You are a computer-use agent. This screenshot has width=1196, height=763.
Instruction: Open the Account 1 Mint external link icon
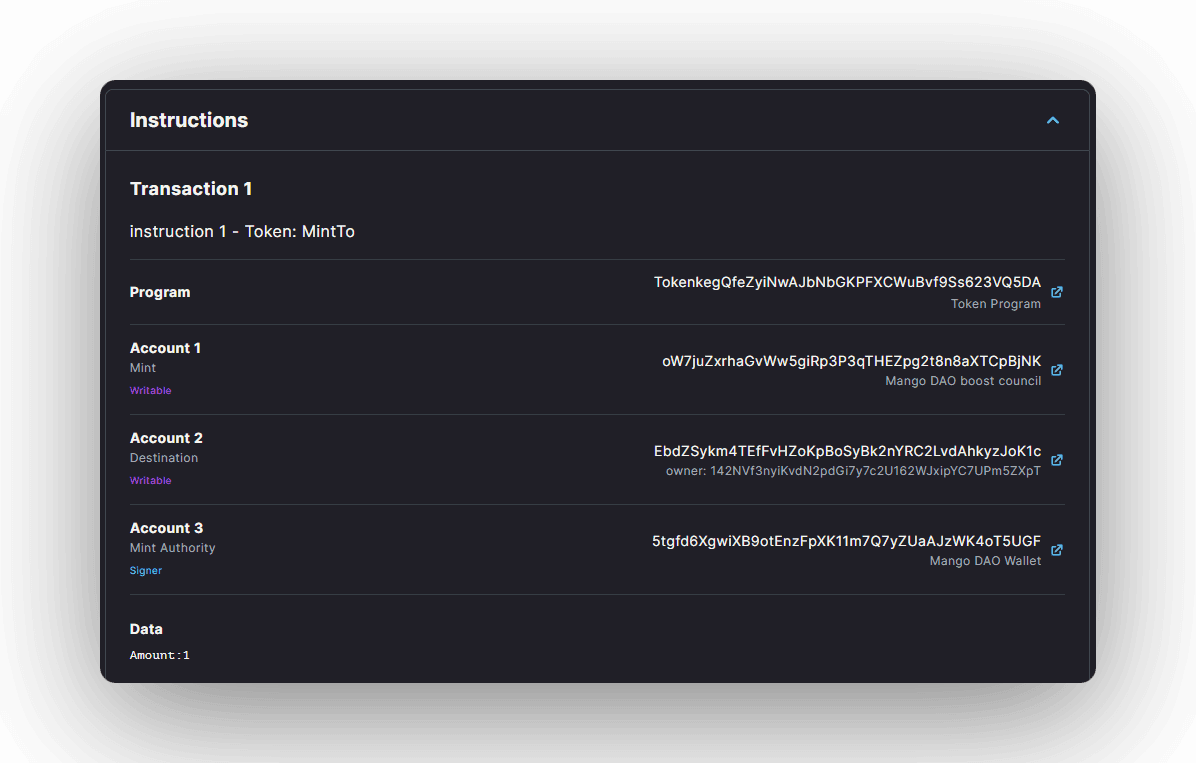point(1057,370)
